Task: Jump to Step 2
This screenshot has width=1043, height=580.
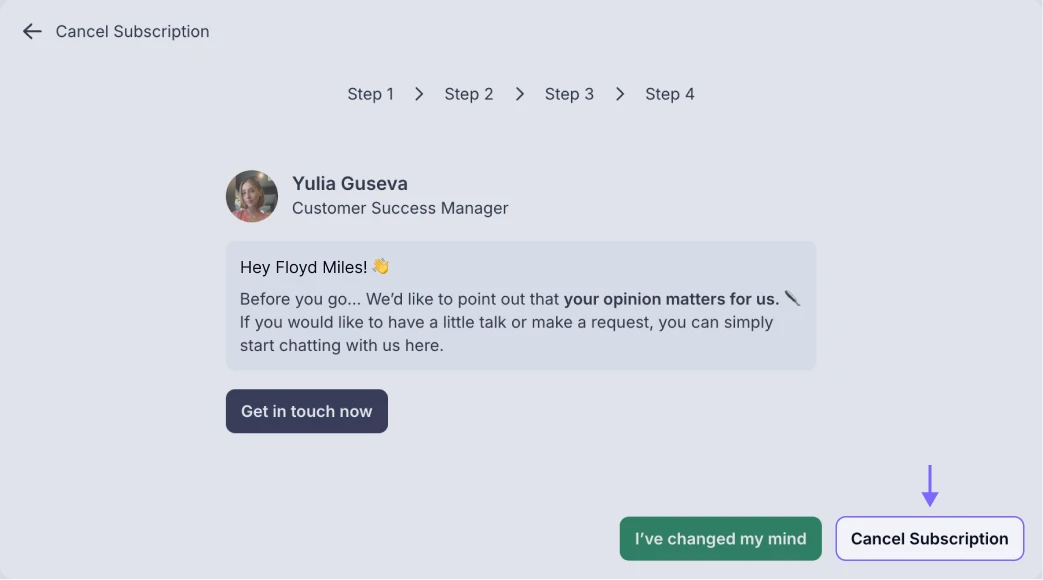Action: click(469, 94)
